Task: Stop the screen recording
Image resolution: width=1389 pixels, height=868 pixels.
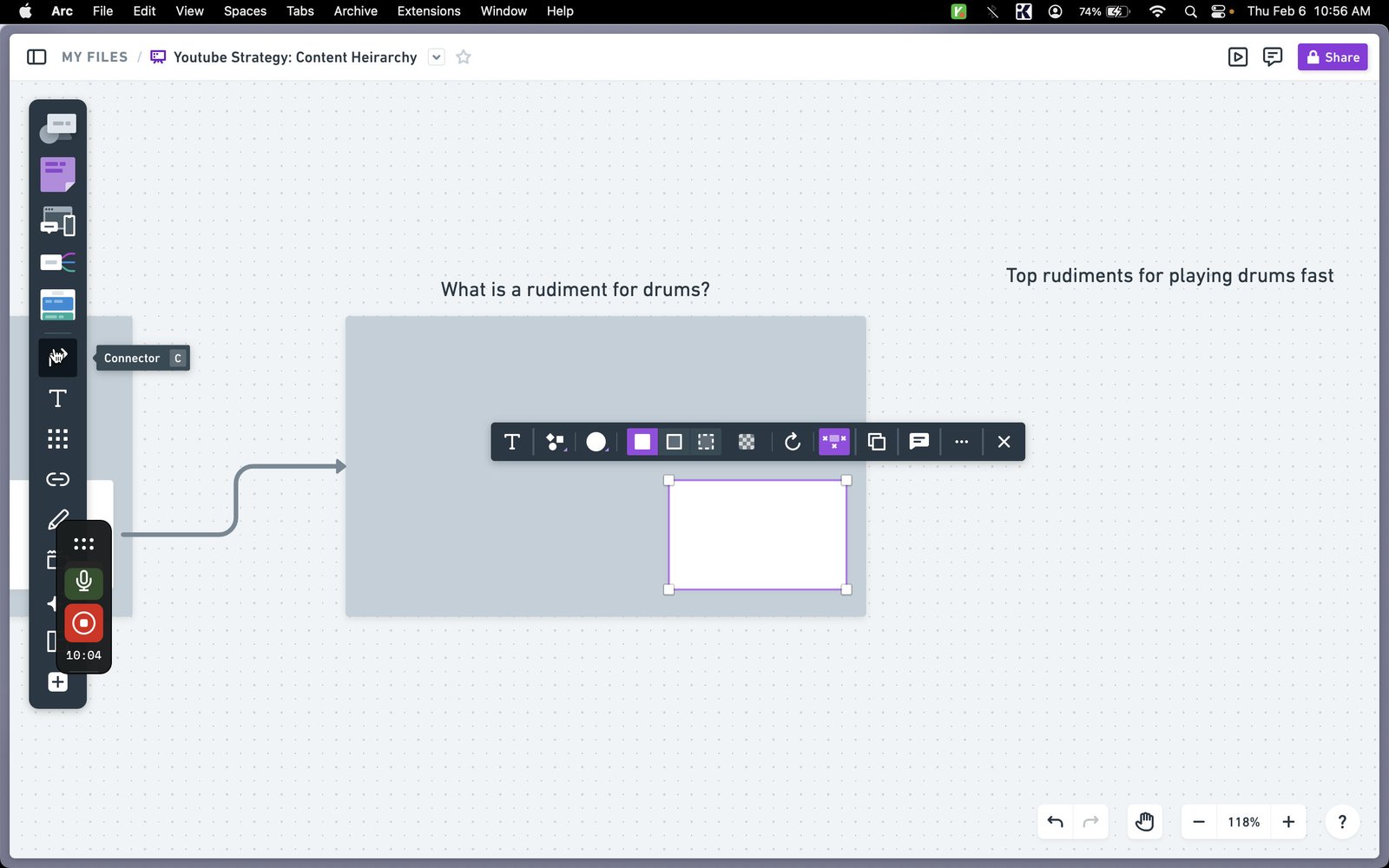Action: point(83,623)
